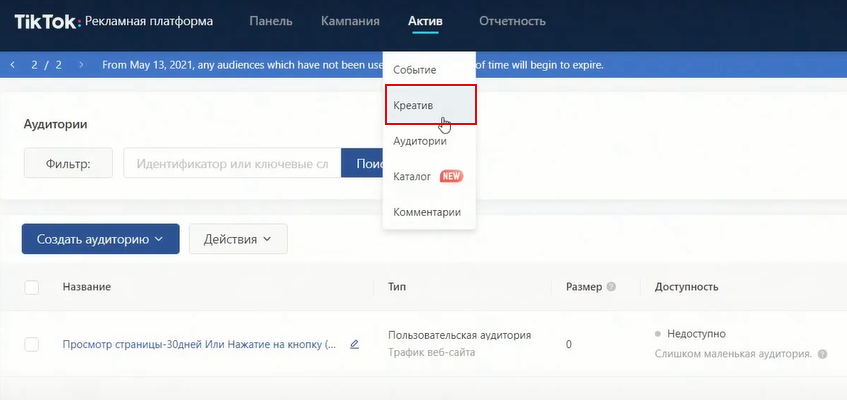Open Просмотр страницы-30дней audience link
The image size is (847, 400).
point(199,344)
